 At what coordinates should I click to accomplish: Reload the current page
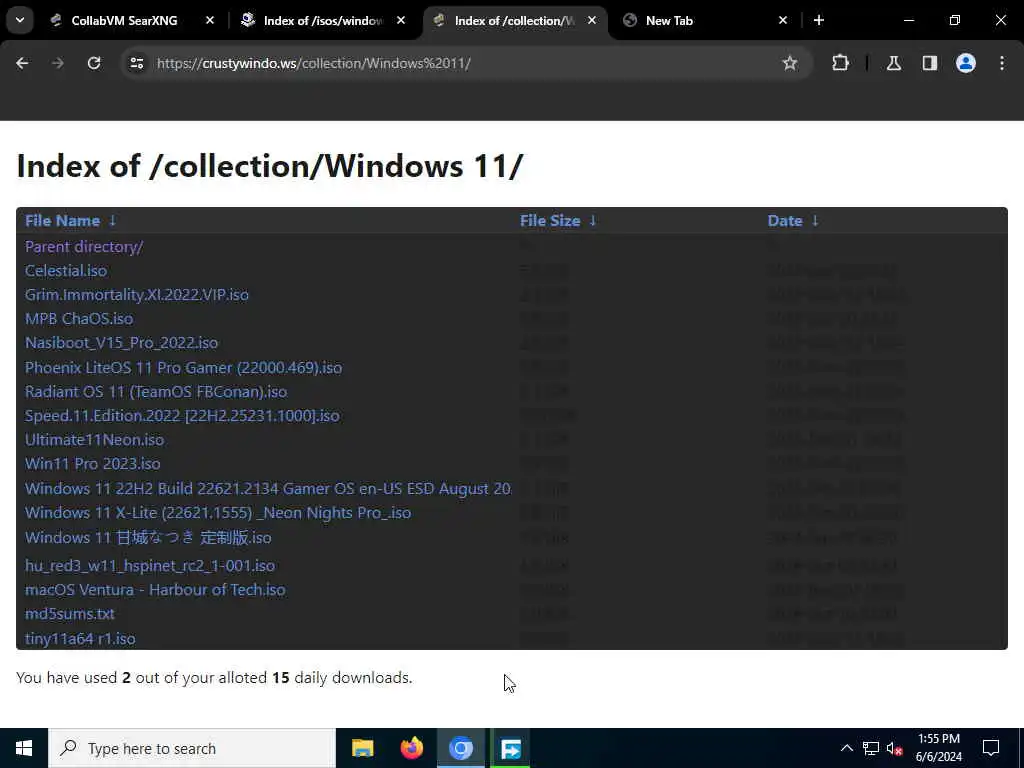[94, 63]
